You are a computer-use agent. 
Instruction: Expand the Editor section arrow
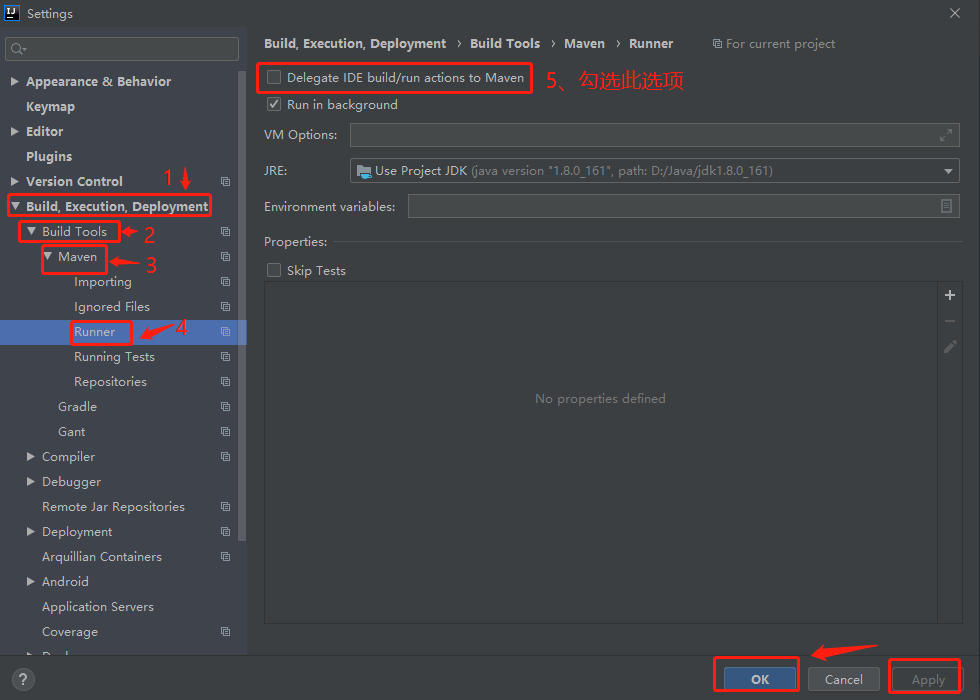click(14, 131)
